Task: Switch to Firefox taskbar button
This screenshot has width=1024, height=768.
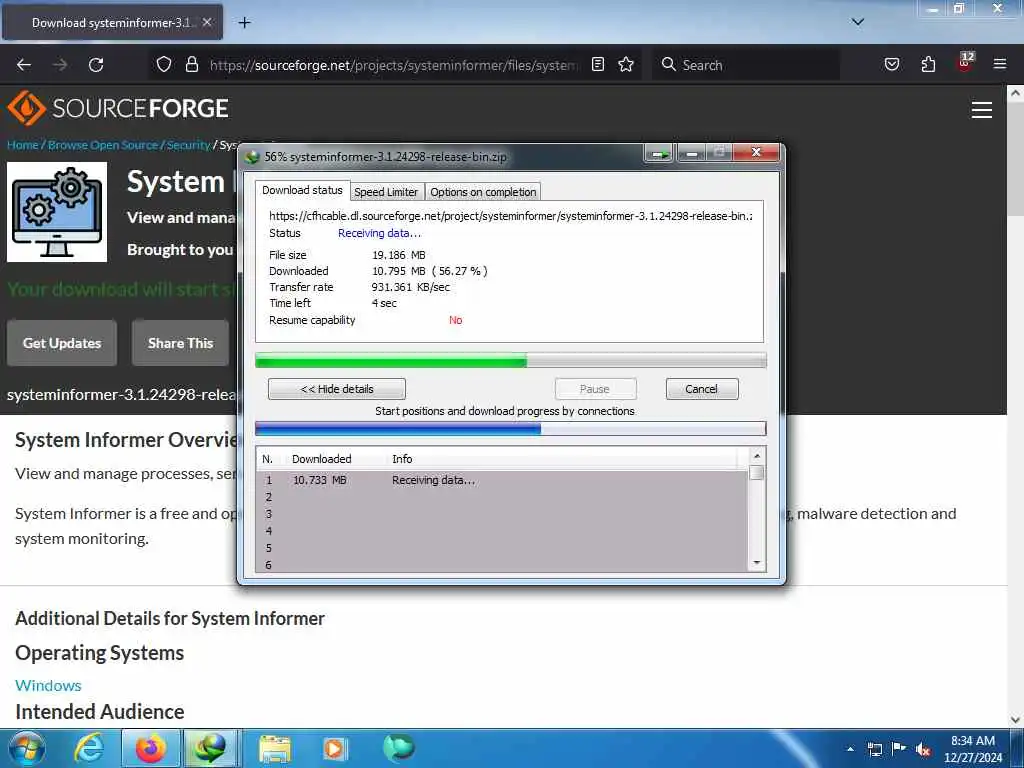Action: point(151,748)
